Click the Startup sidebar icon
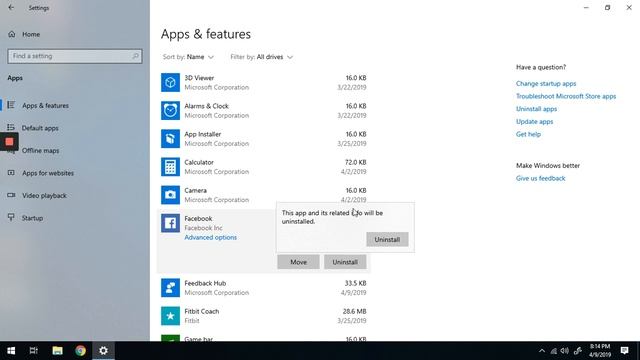 [11, 218]
